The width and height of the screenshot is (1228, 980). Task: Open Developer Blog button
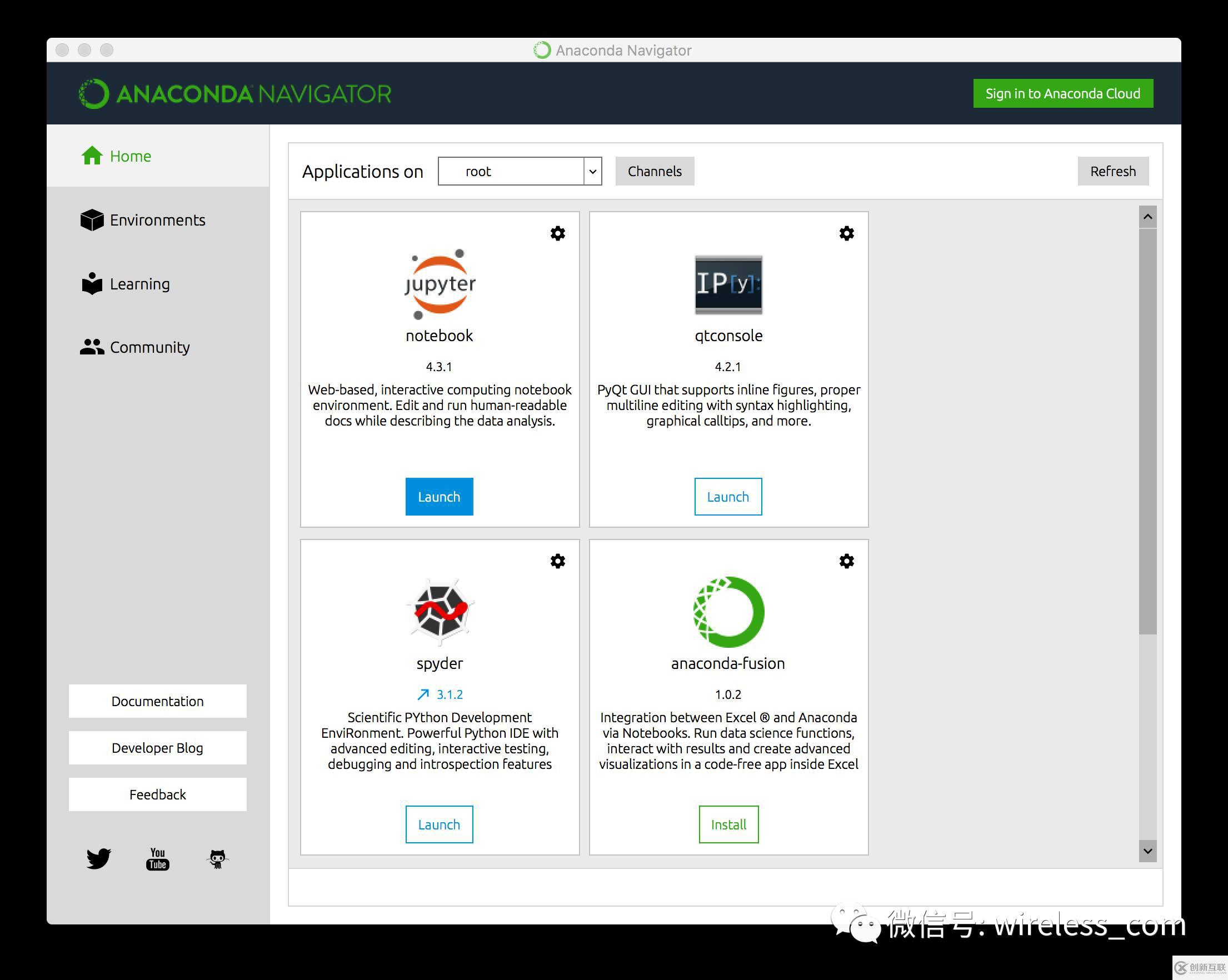(x=158, y=748)
